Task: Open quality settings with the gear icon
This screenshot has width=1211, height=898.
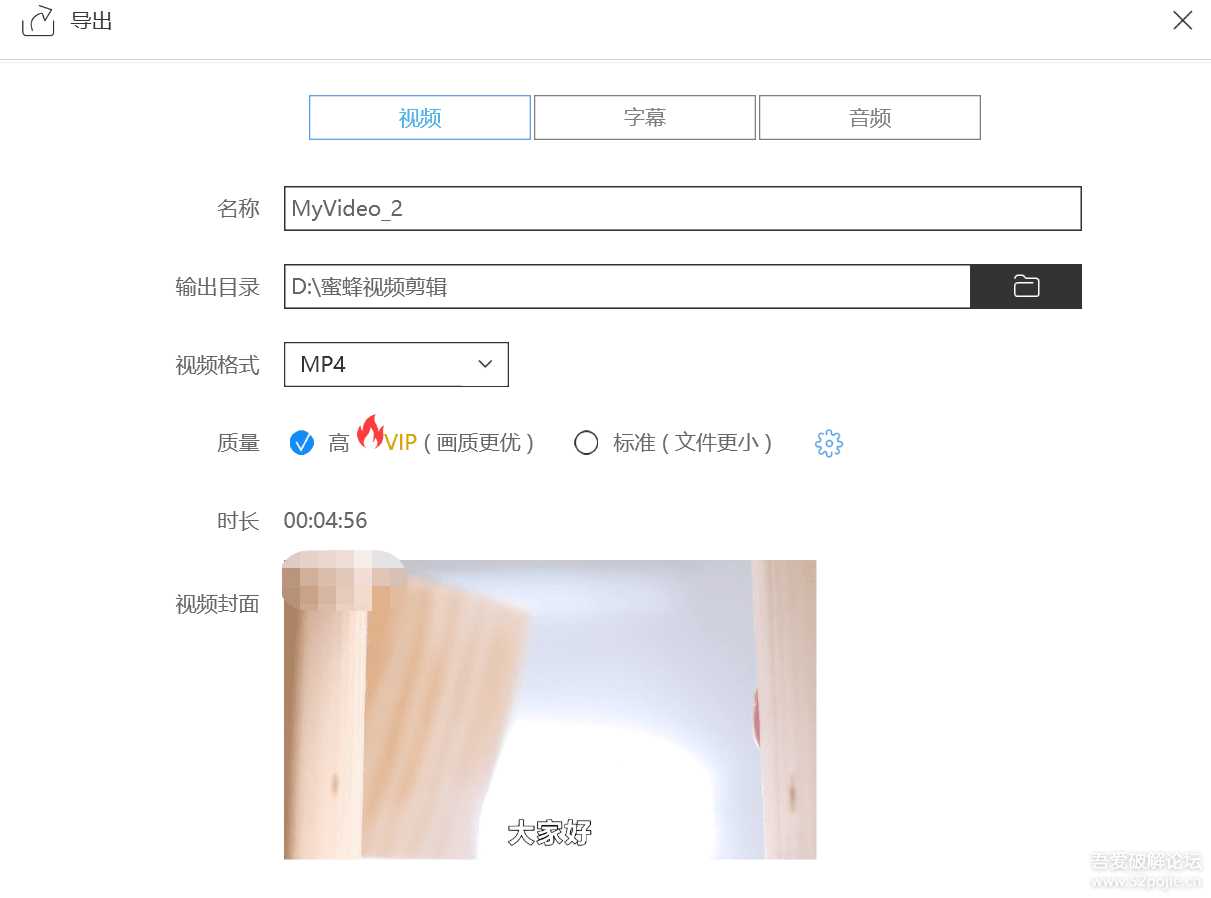Action: tap(829, 443)
